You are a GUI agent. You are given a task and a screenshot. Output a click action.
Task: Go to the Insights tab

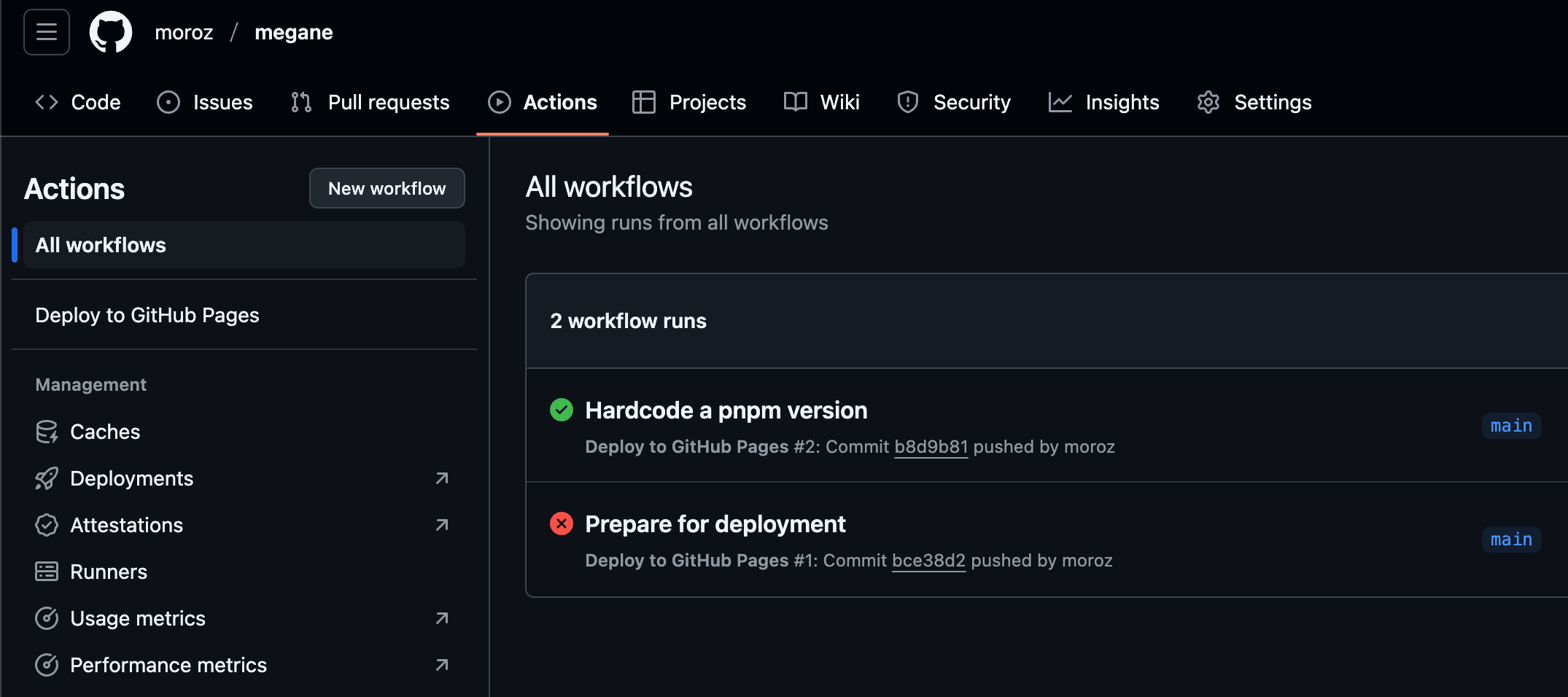1104,102
